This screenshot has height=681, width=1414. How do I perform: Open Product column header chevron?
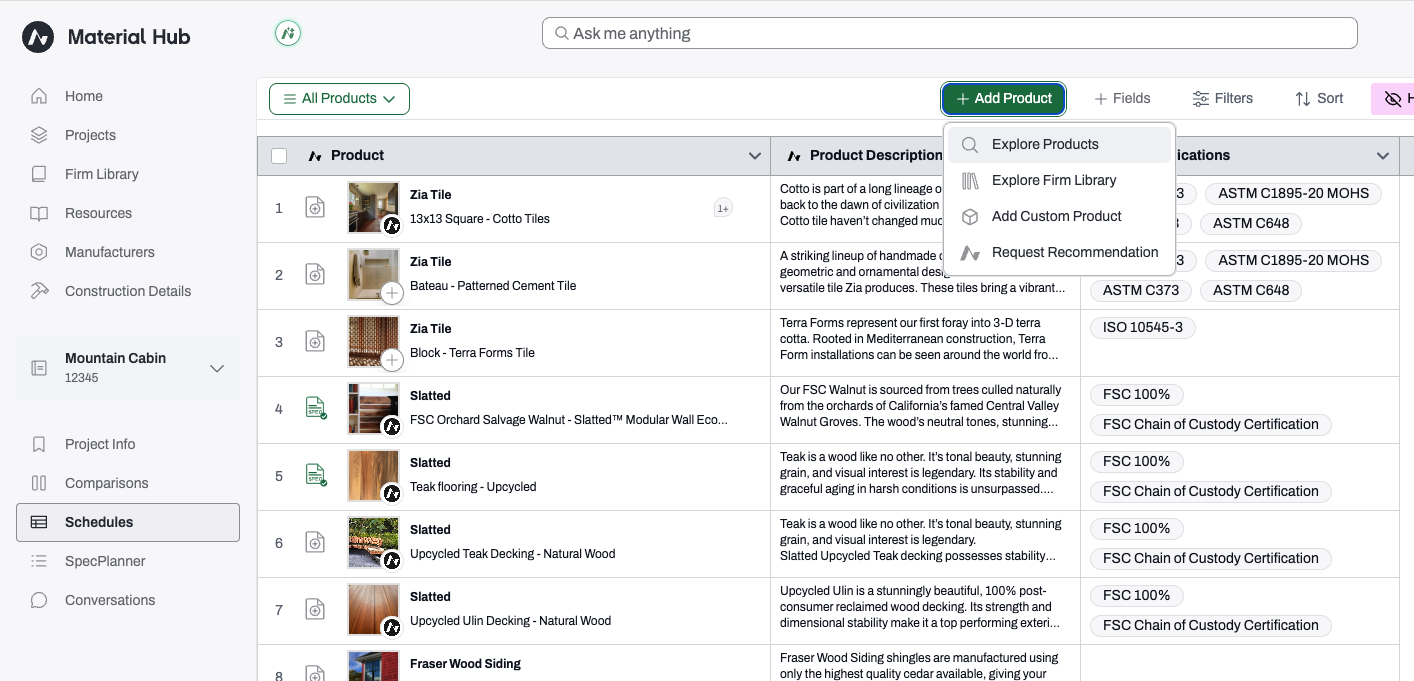tap(755, 156)
